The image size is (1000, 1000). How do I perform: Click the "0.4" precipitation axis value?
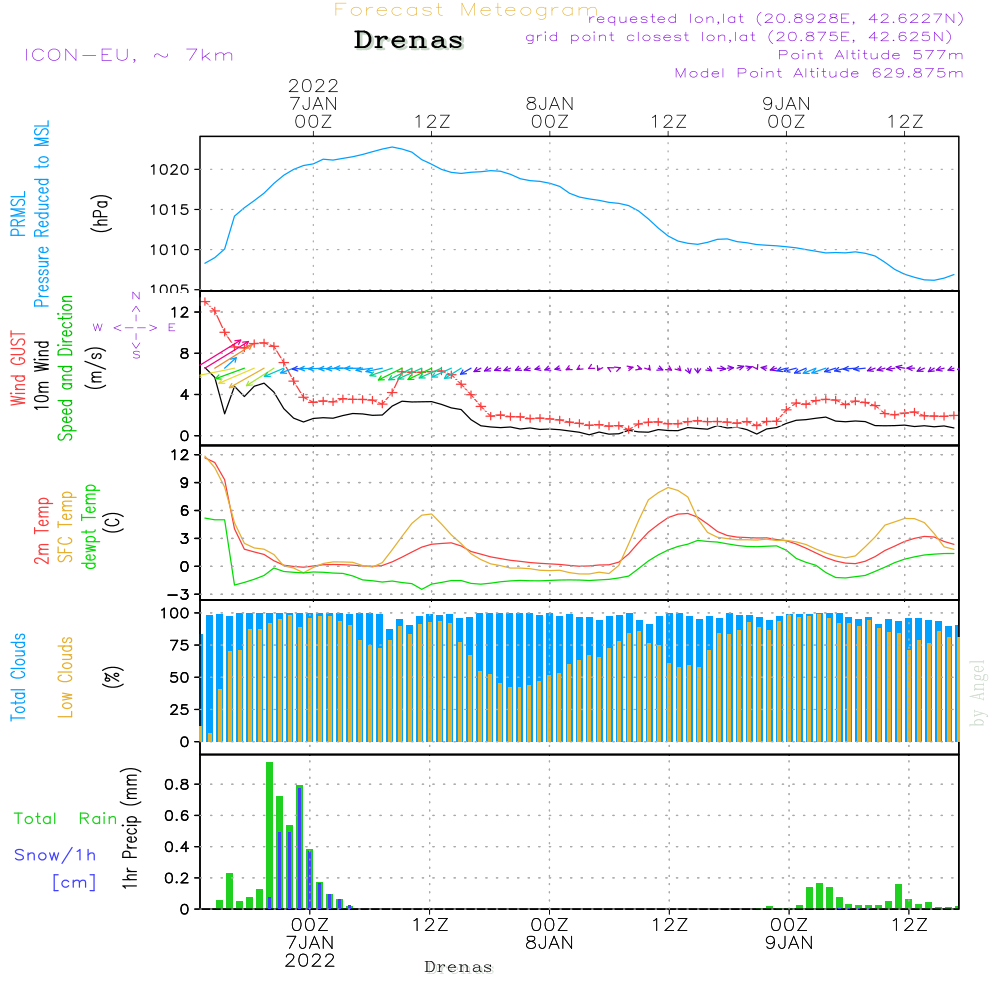coord(177,847)
